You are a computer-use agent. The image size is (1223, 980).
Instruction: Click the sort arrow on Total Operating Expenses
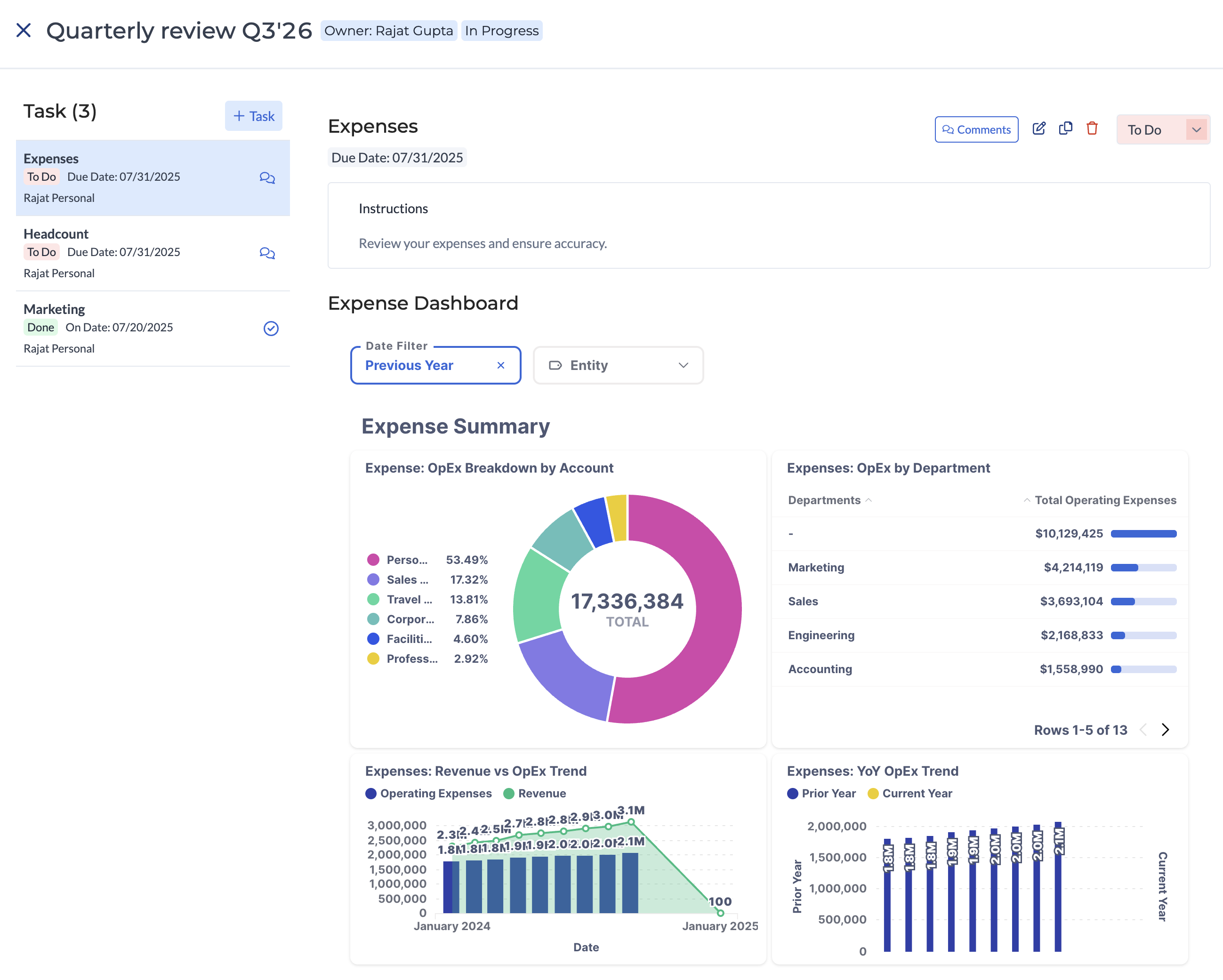click(1026, 500)
